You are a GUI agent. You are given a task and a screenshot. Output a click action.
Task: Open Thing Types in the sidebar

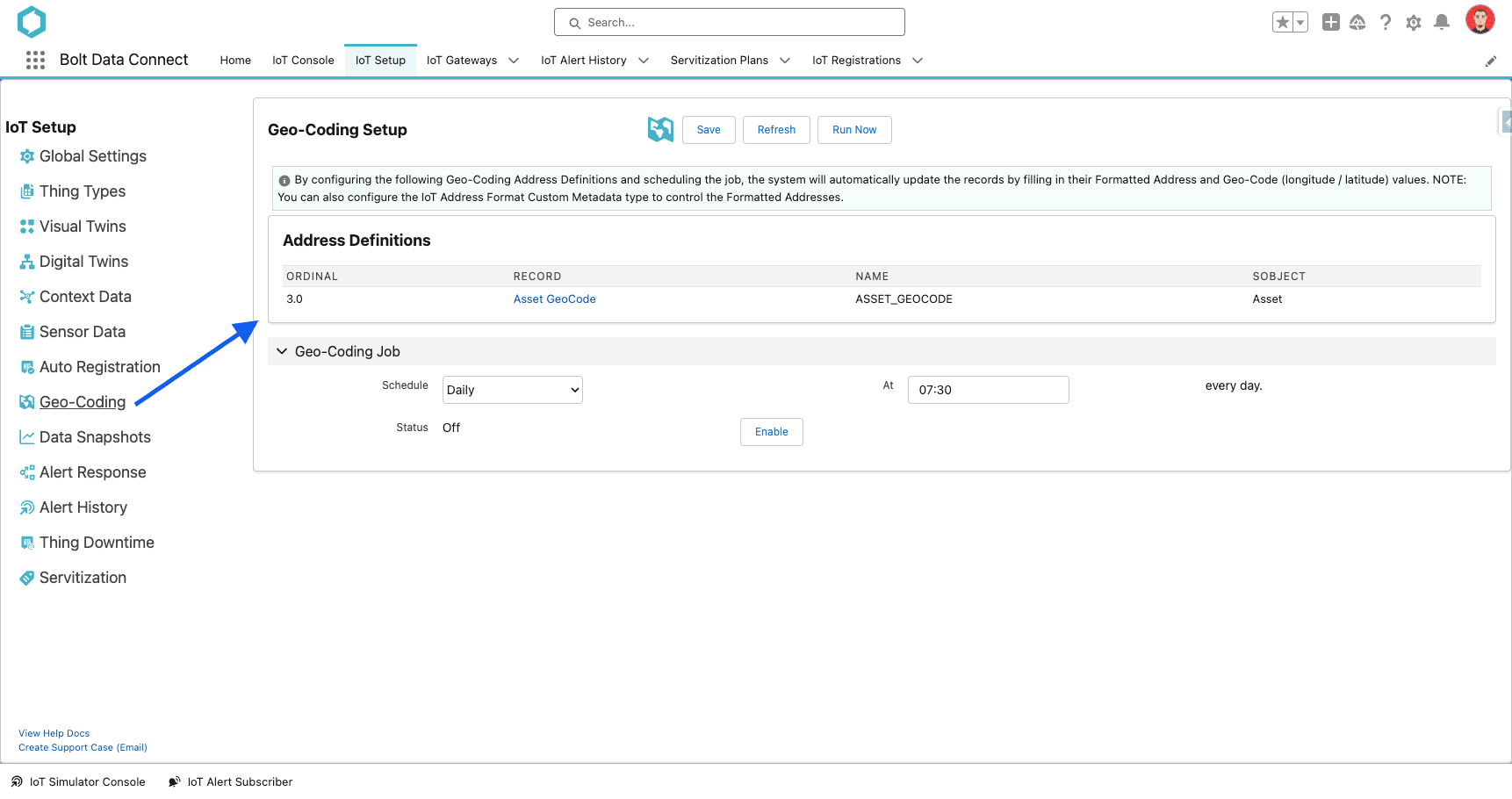(83, 191)
